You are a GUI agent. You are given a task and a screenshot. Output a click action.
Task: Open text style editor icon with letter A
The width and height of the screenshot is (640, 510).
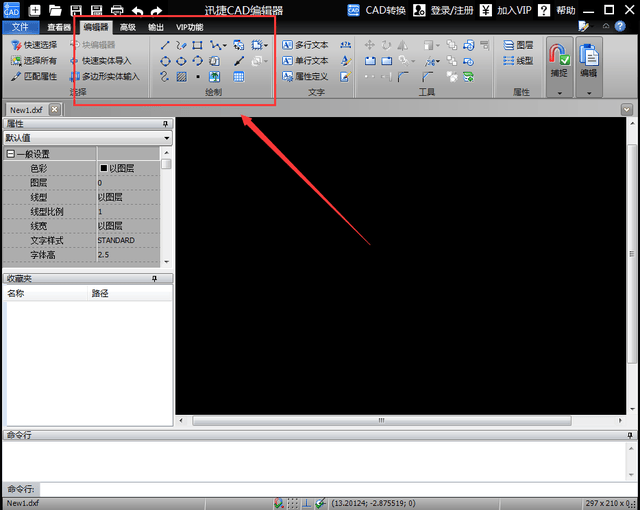[x=345, y=61]
